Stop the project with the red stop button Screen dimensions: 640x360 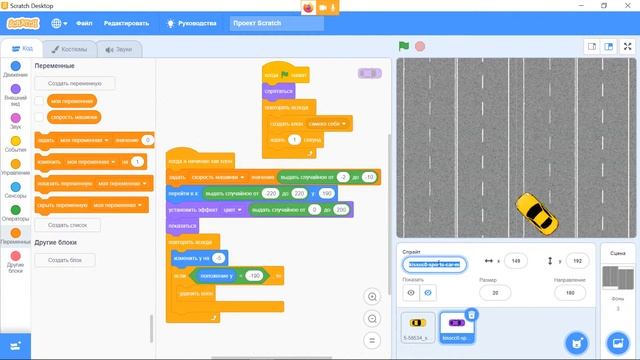(420, 46)
